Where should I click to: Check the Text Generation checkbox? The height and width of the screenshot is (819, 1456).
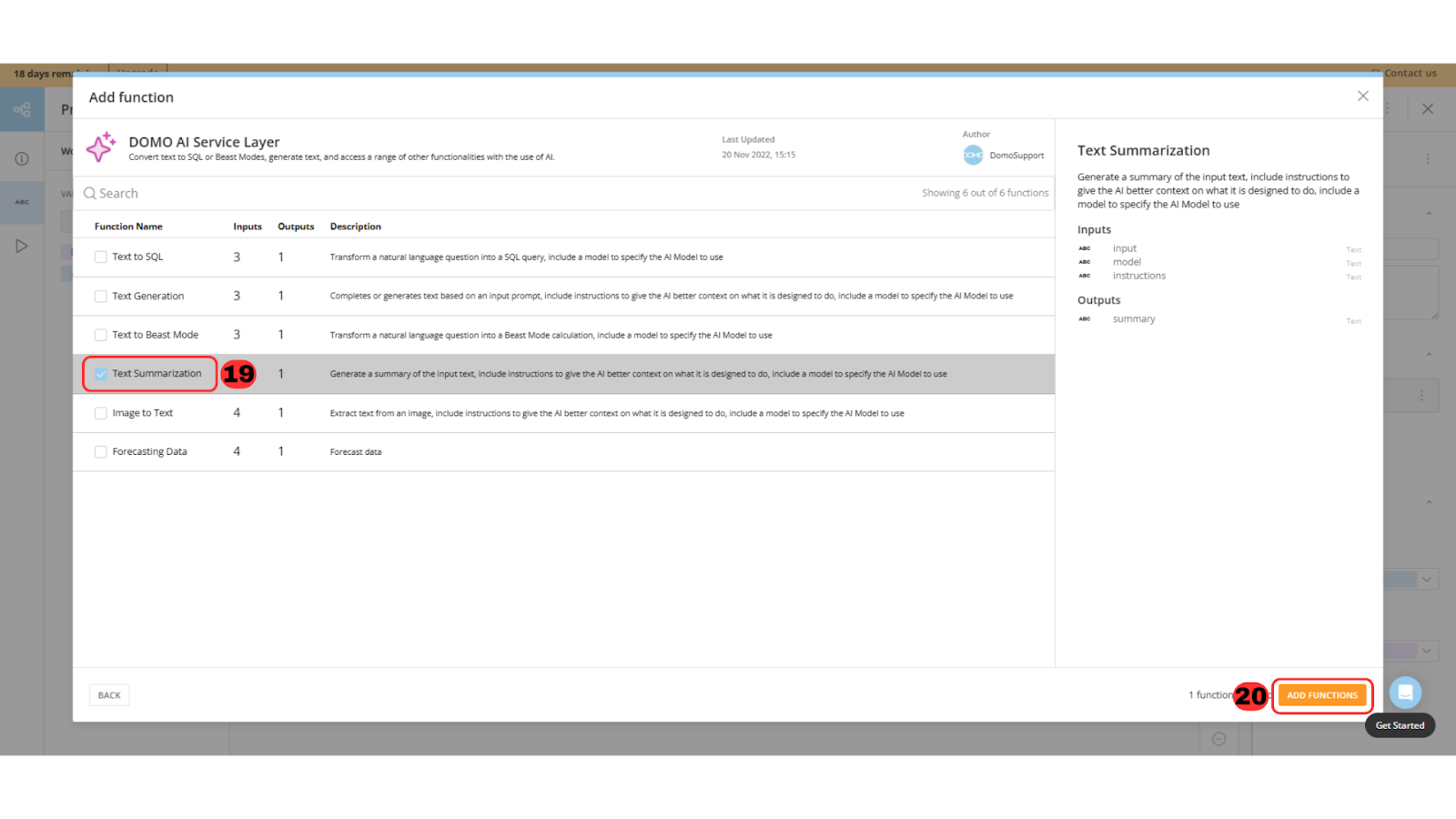pyautogui.click(x=101, y=297)
